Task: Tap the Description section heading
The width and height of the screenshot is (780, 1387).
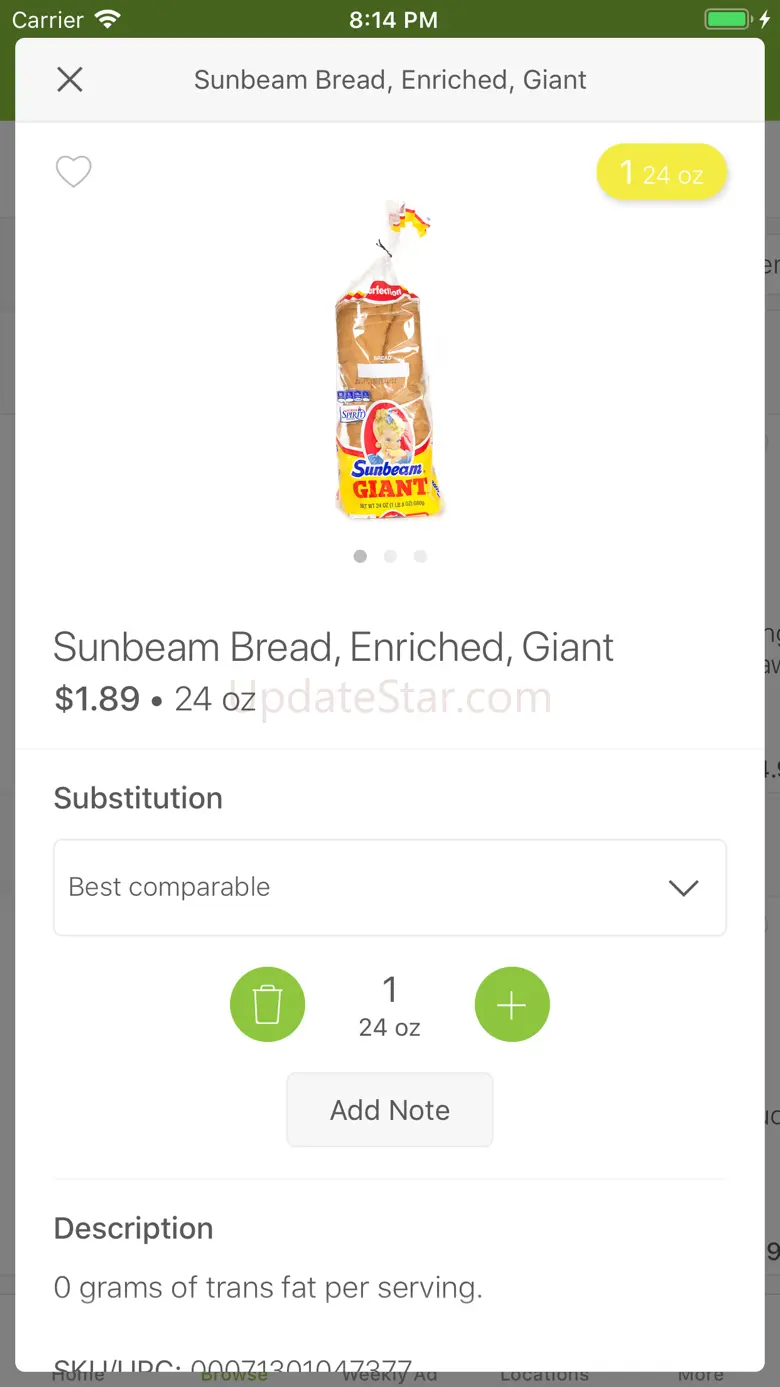Action: pyautogui.click(x=133, y=1228)
